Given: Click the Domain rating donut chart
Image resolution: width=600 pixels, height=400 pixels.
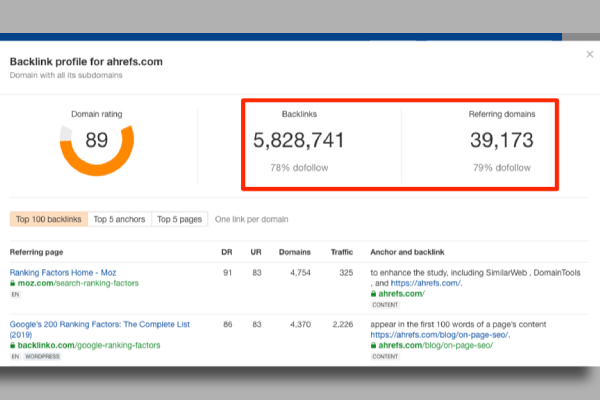Looking at the screenshot, I should point(97,150).
